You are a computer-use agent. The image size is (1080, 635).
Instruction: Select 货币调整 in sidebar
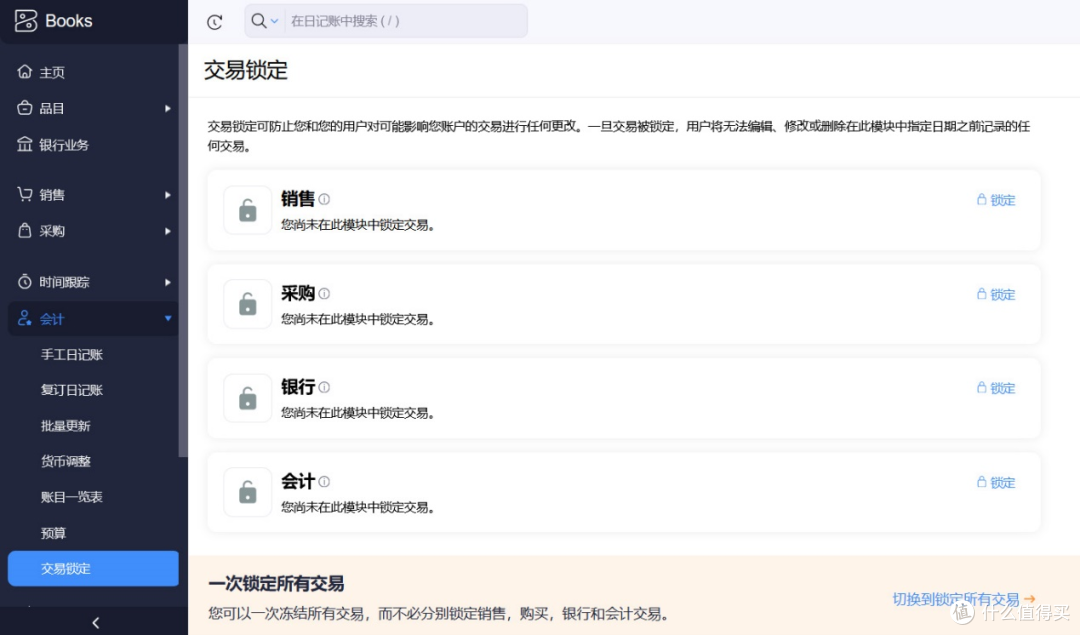coord(65,461)
